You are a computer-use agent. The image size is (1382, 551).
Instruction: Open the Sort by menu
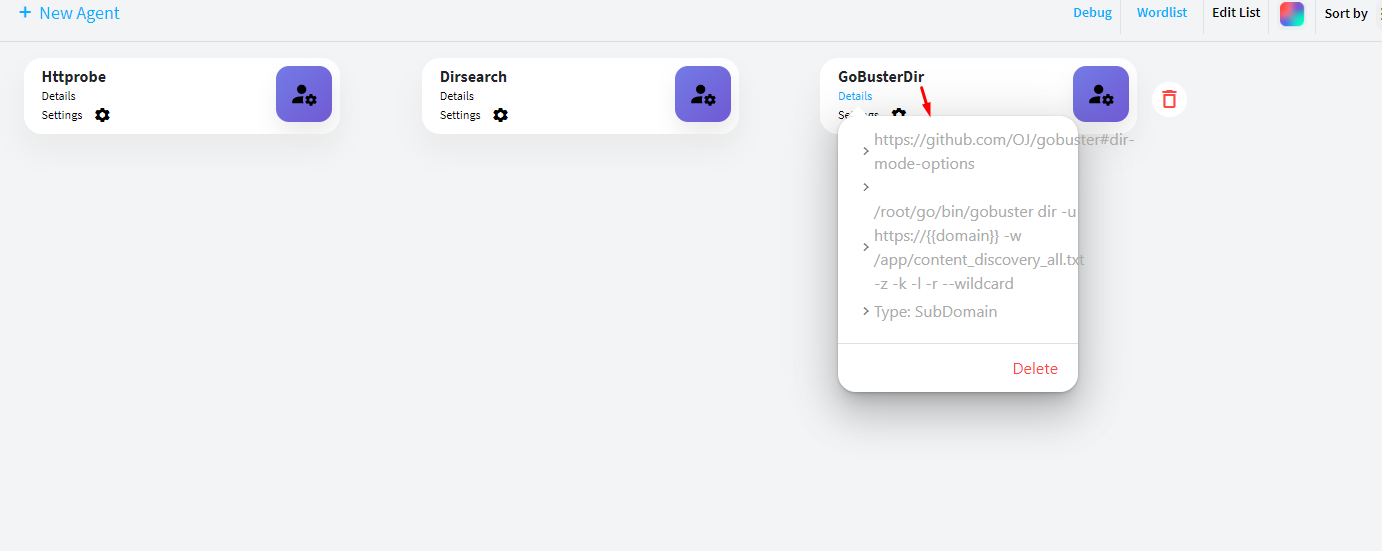[x=1346, y=14]
